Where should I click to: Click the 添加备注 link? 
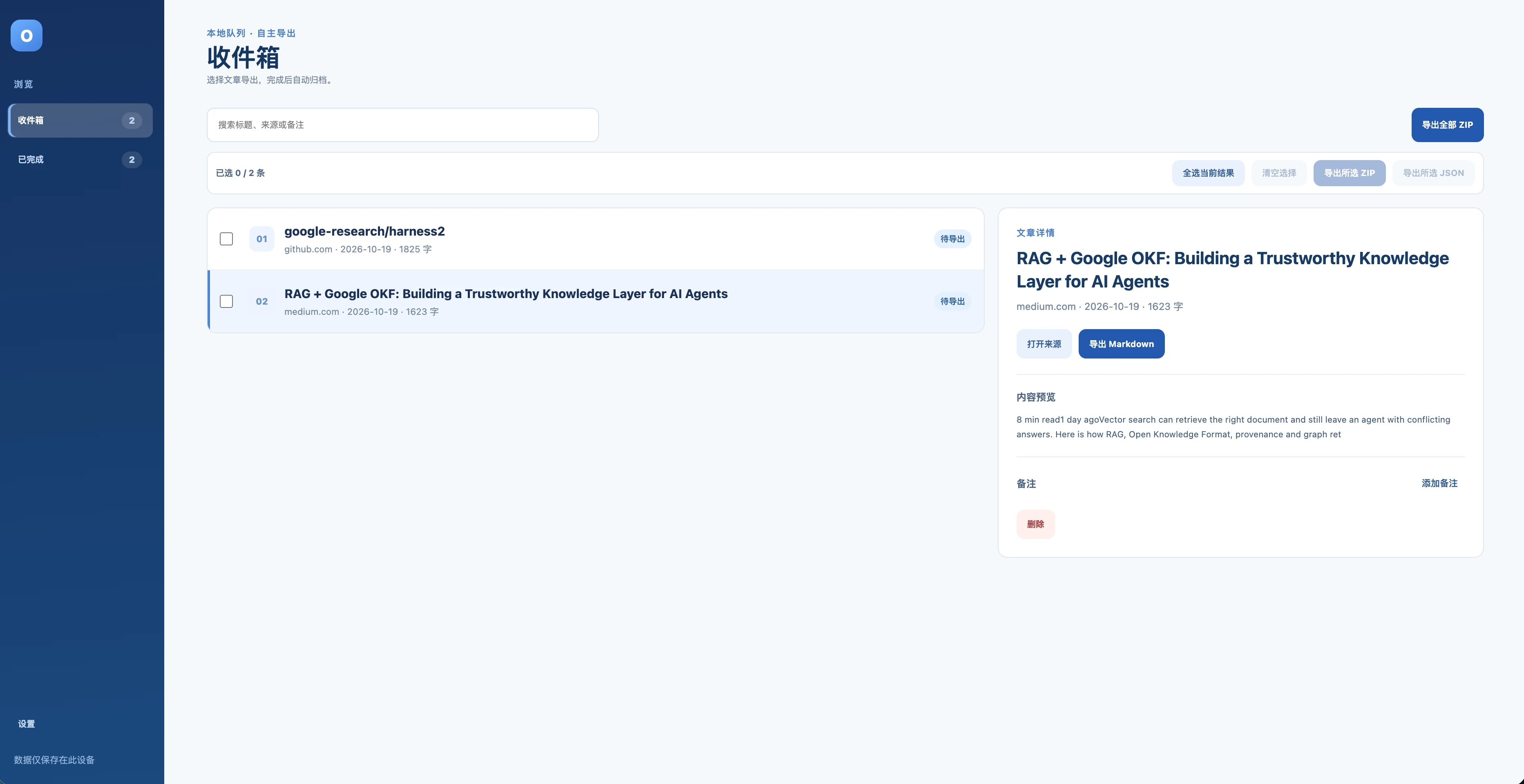click(x=1439, y=483)
